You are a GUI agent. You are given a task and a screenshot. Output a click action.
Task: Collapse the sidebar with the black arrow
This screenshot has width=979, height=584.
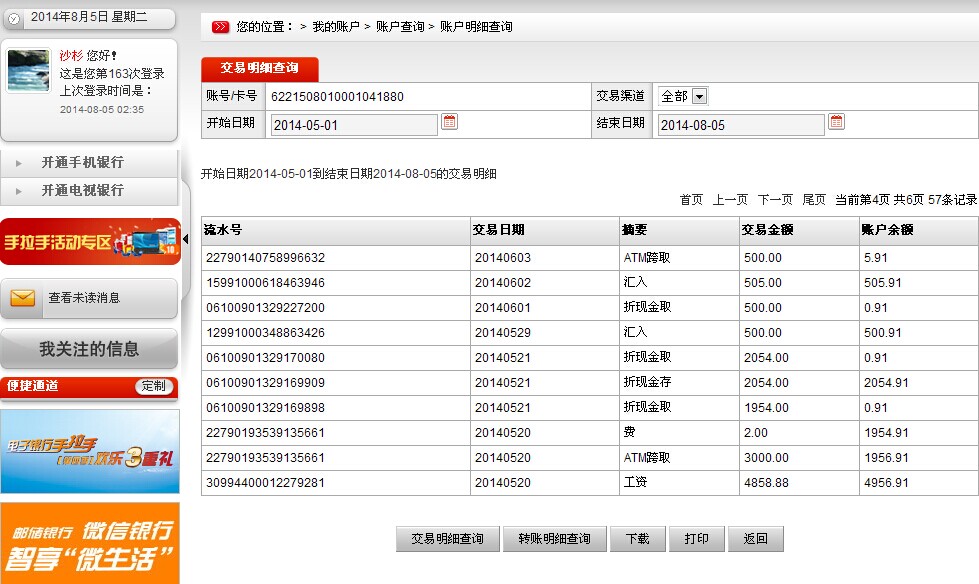tap(185, 239)
